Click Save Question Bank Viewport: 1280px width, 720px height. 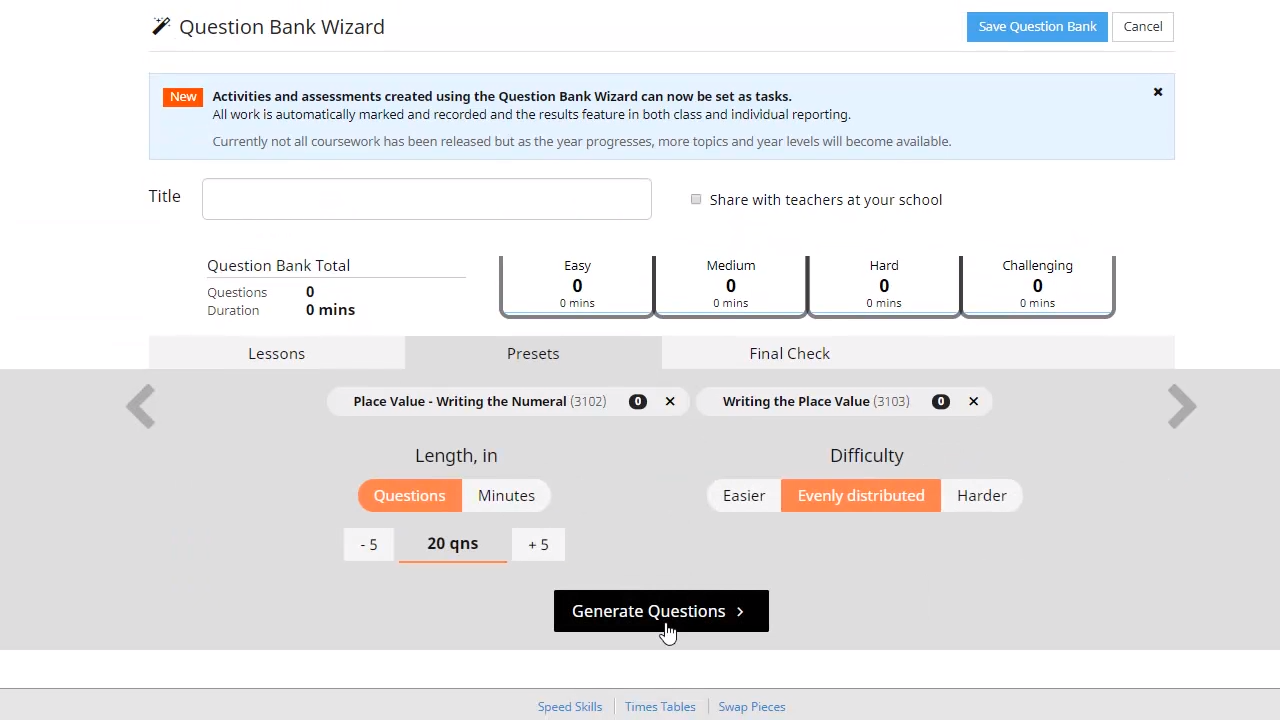pos(1037,26)
